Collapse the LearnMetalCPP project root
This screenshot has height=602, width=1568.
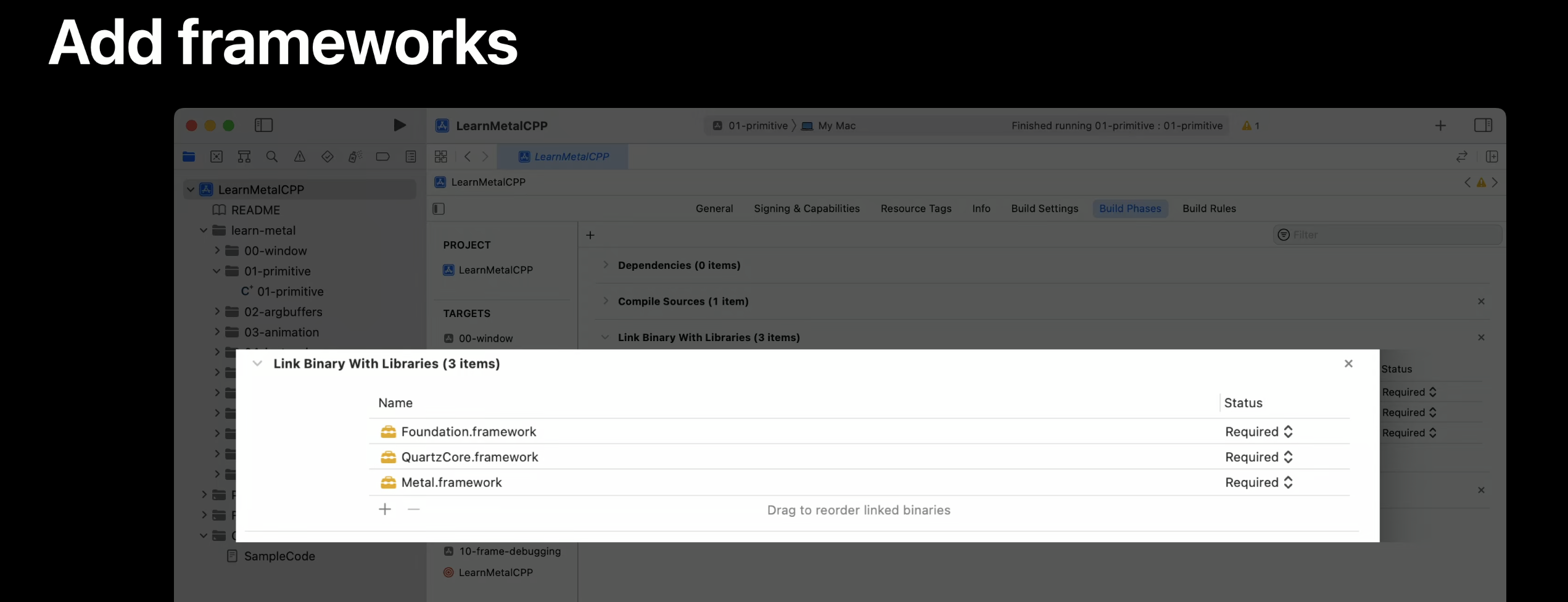point(191,189)
